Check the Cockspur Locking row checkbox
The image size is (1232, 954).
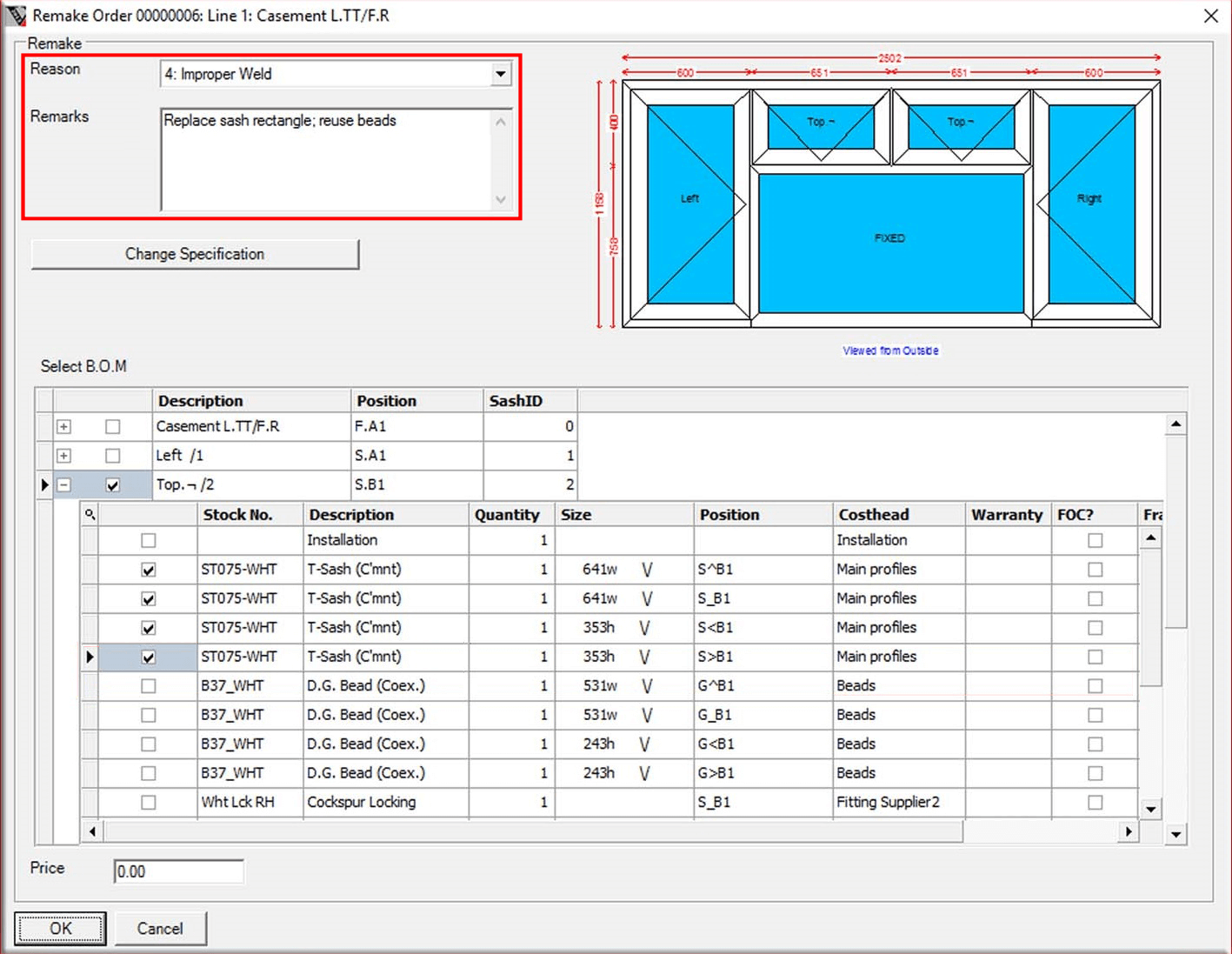(x=149, y=803)
